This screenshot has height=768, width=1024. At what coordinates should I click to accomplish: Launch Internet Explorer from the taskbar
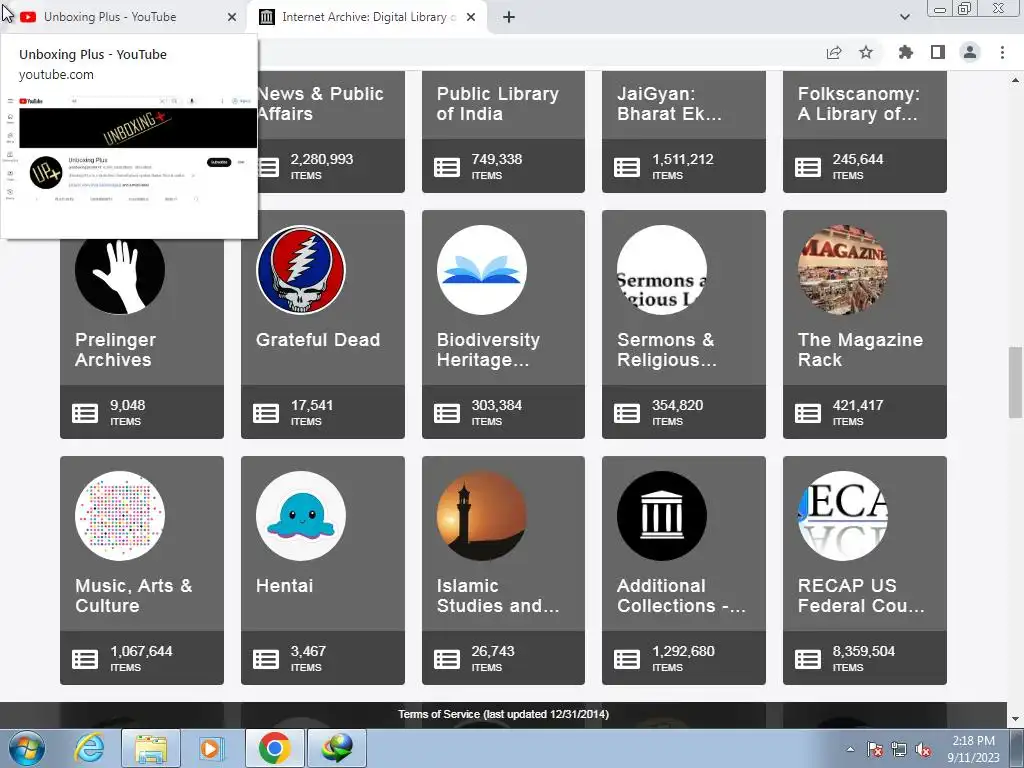point(89,748)
